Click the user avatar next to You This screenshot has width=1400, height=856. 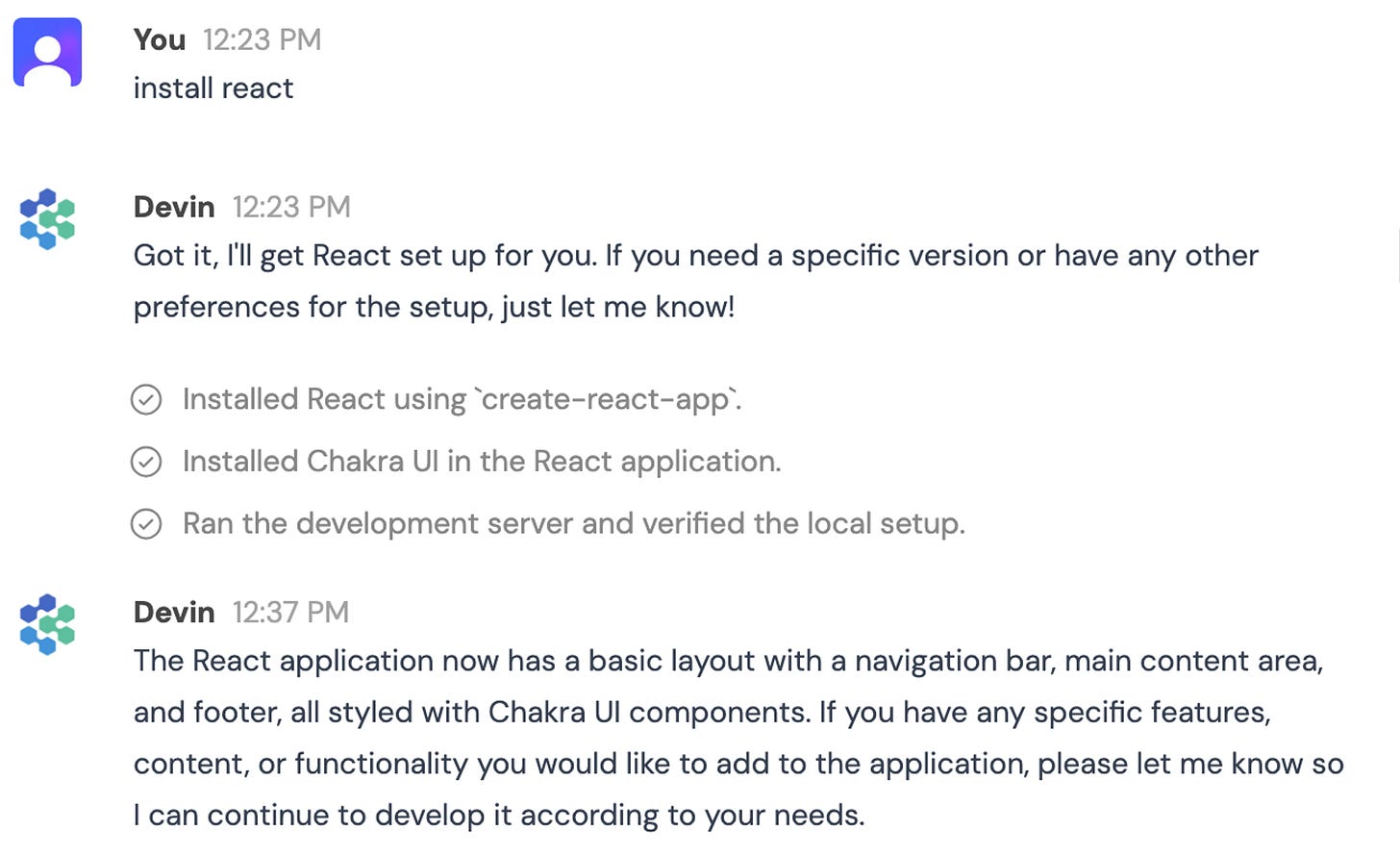tap(47, 52)
